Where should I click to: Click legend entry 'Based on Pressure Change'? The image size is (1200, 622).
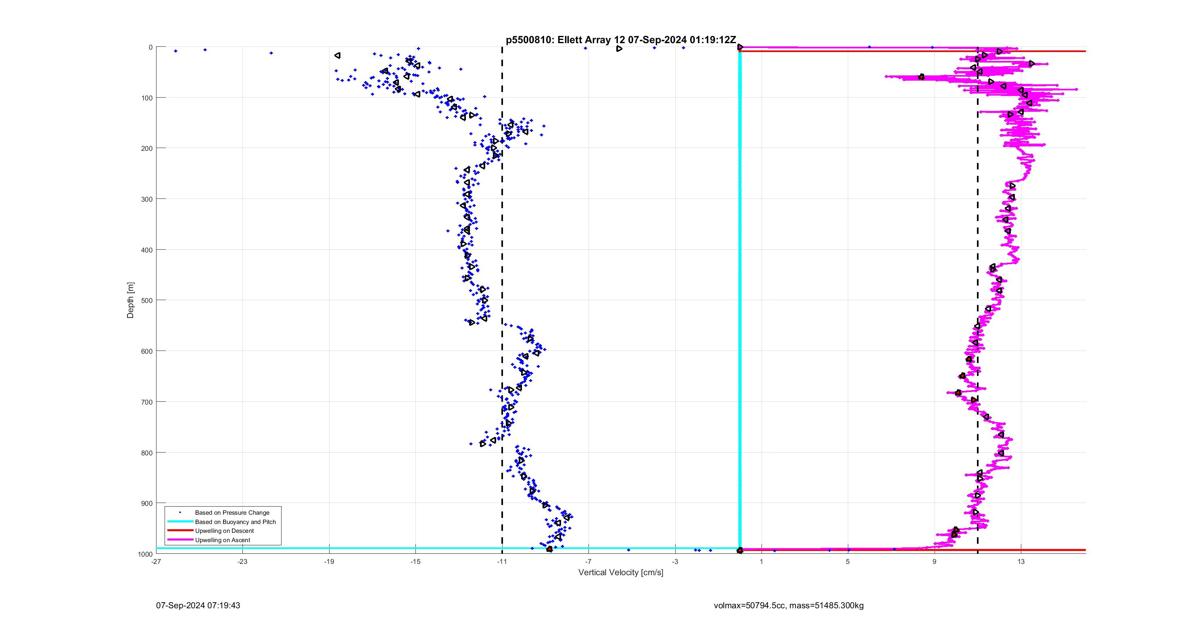[231, 512]
